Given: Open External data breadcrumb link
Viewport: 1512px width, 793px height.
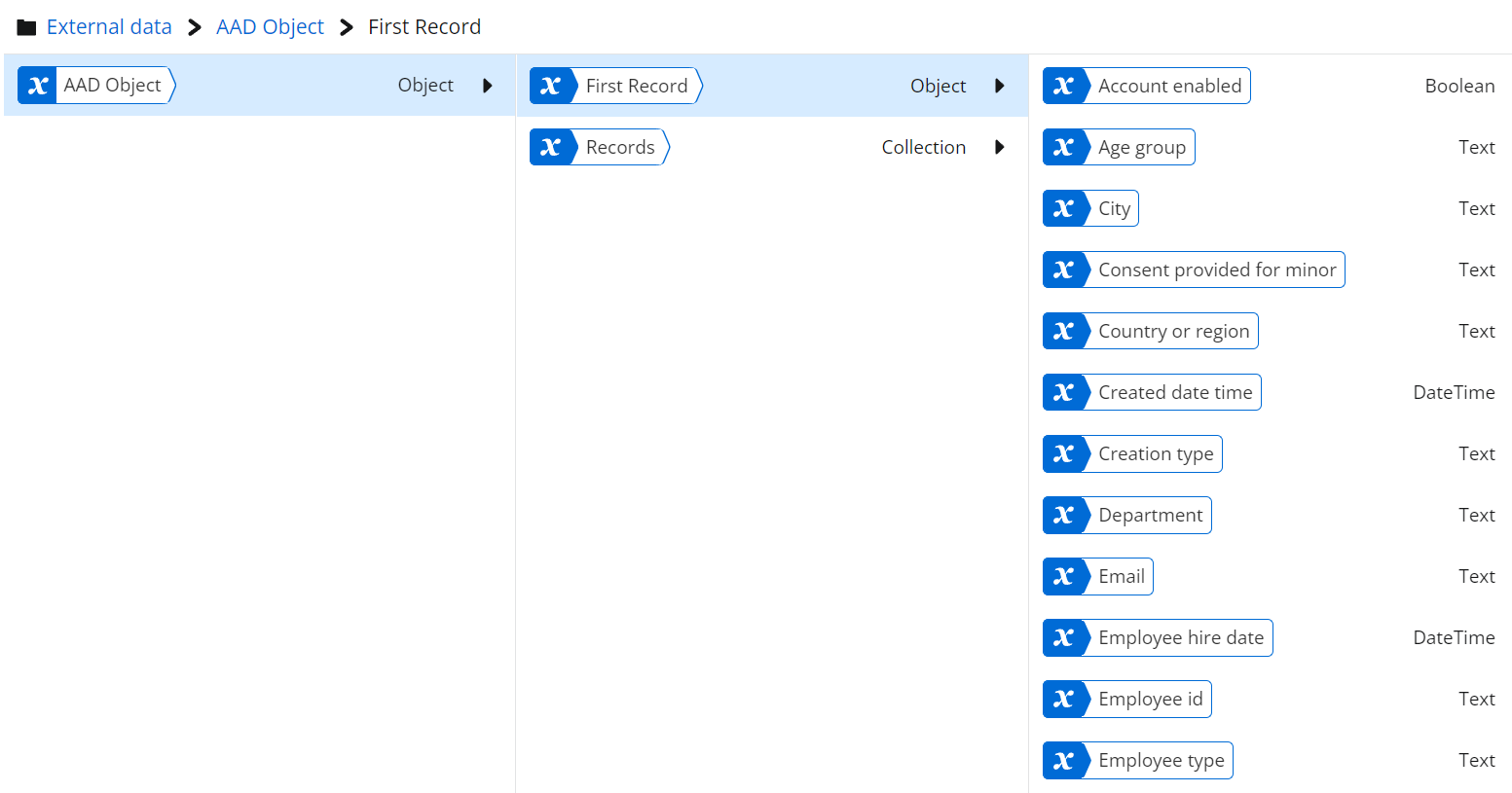Looking at the screenshot, I should 109,27.
